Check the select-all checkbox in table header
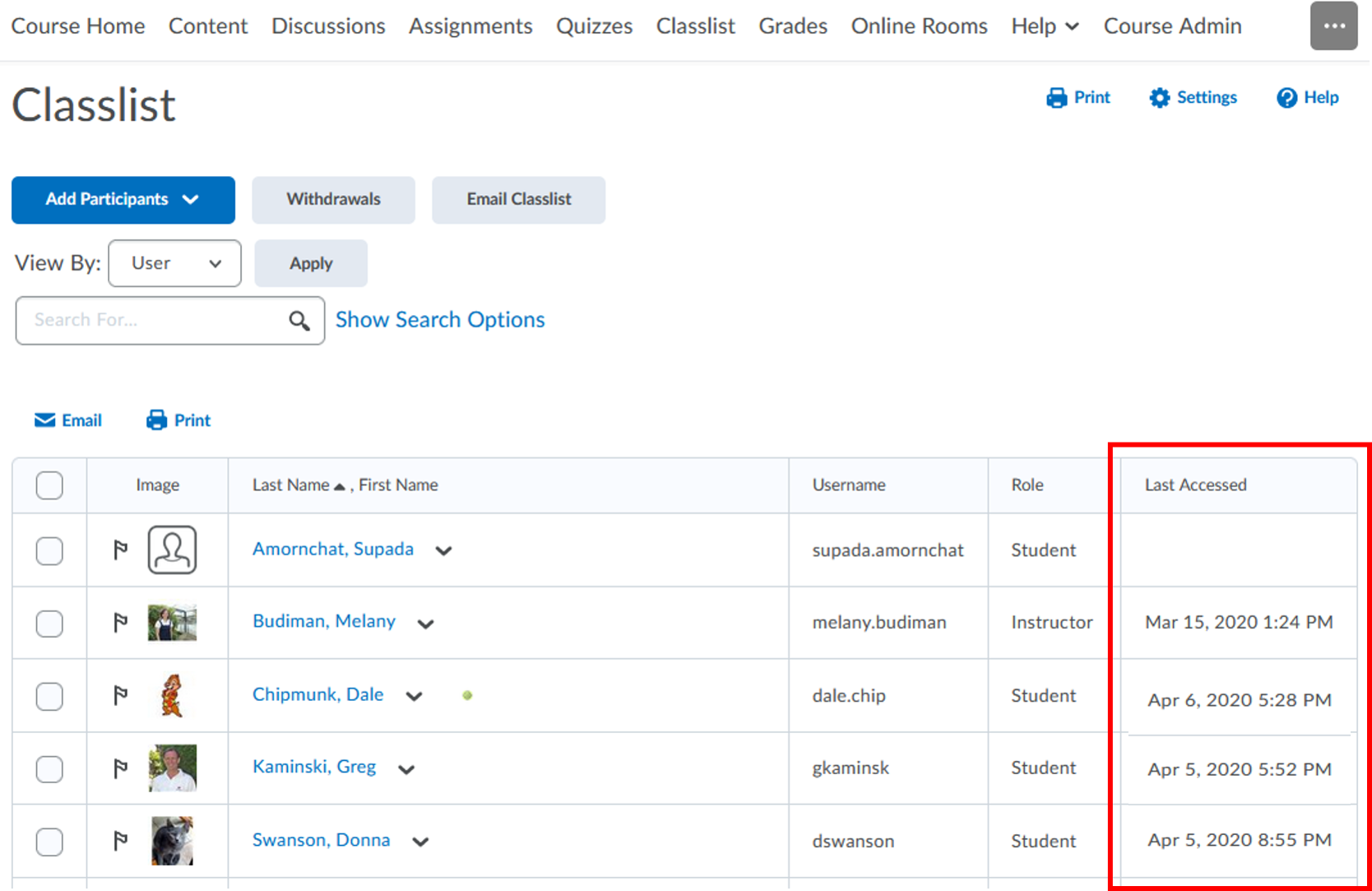 point(49,485)
